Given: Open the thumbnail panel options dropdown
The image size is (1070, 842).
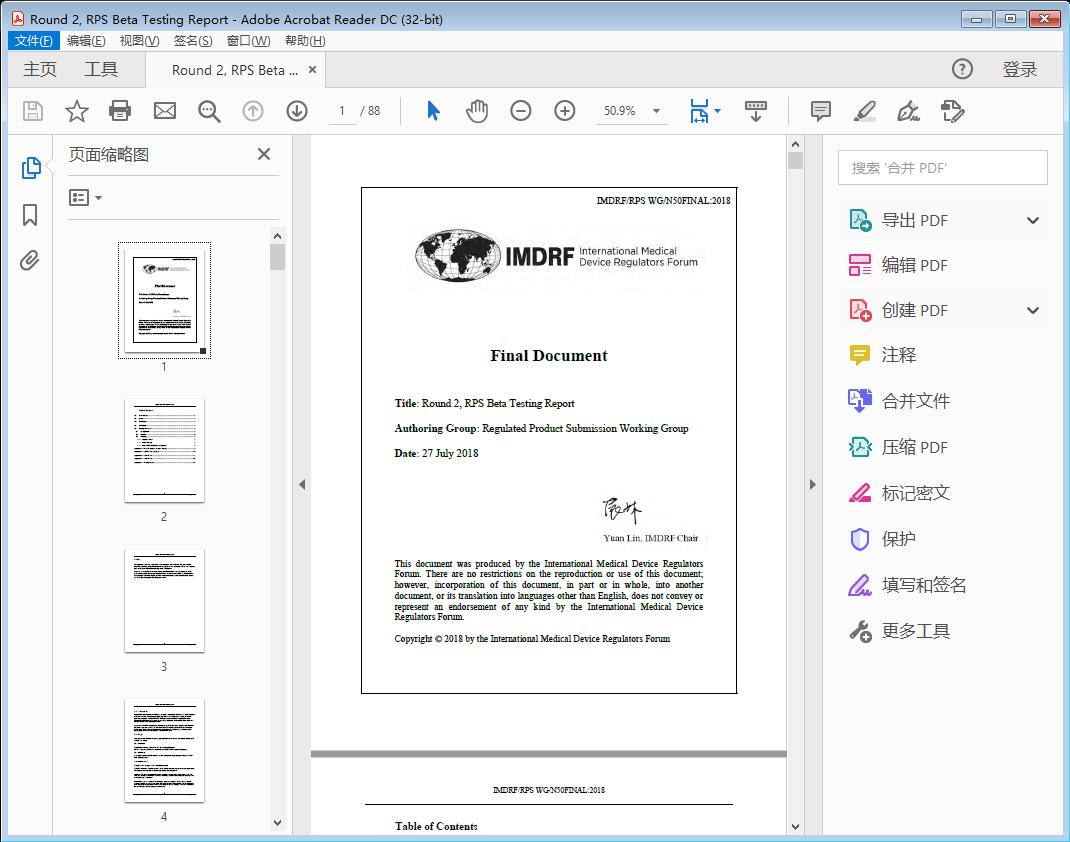Looking at the screenshot, I should coord(84,197).
